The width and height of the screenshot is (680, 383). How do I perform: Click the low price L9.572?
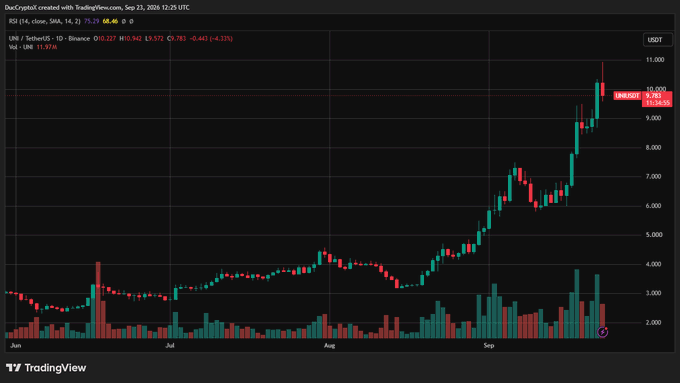(x=154, y=39)
